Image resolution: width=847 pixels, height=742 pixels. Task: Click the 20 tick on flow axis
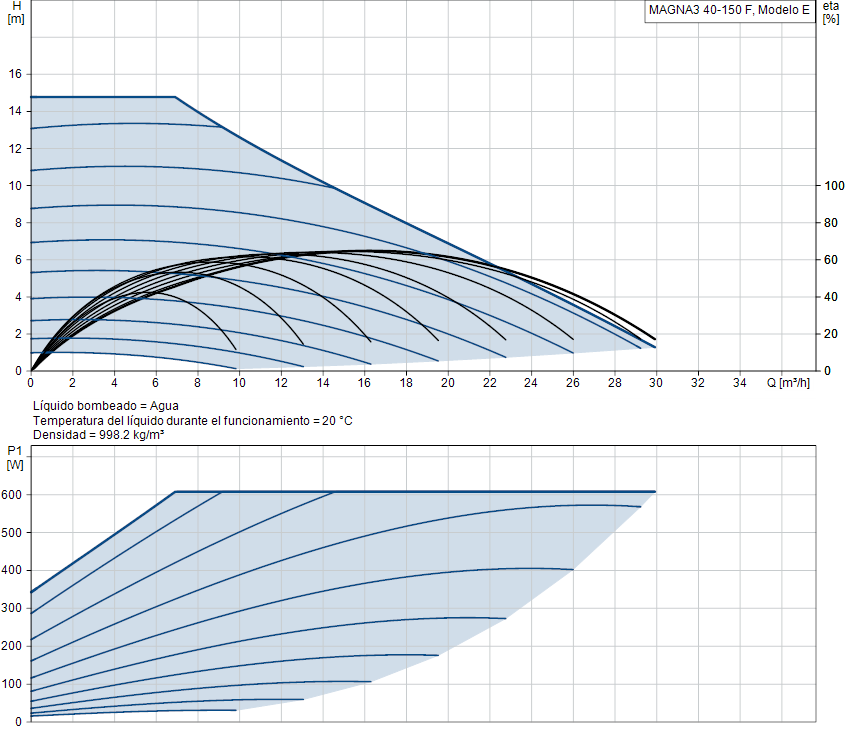[447, 382]
